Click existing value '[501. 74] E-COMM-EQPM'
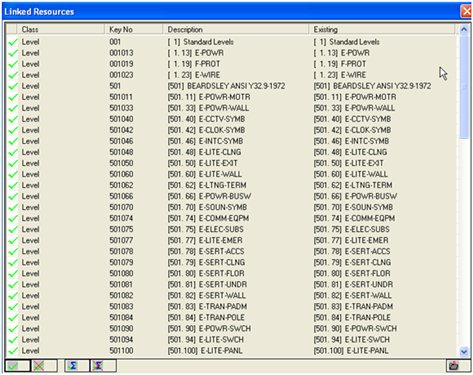The height and width of the screenshot is (375, 473). (354, 218)
